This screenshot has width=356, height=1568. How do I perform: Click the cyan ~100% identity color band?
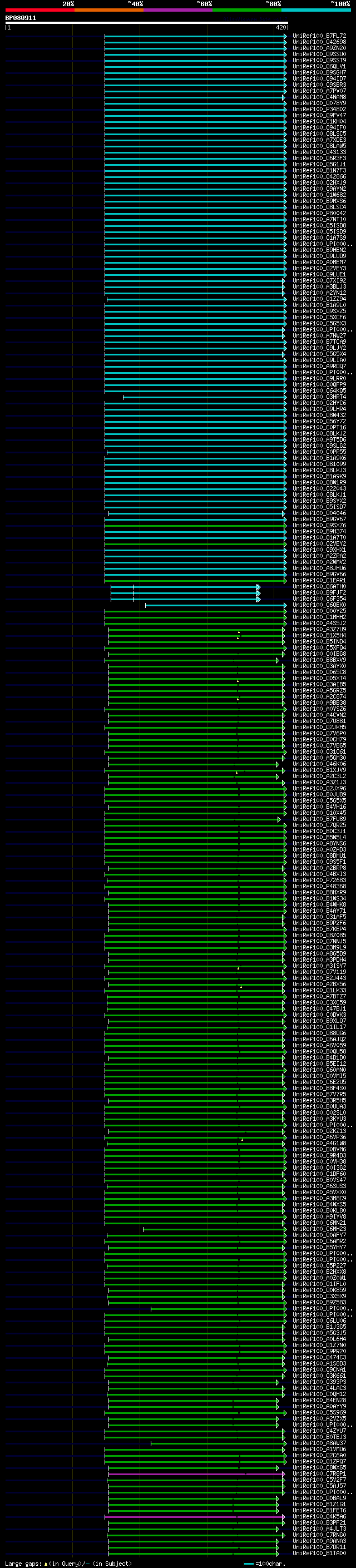(x=316, y=10)
